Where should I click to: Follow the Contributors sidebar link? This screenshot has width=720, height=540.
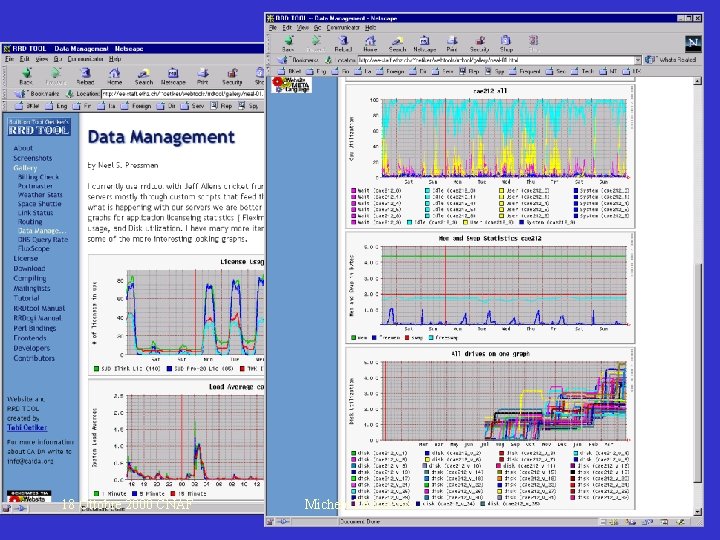pos(34,358)
